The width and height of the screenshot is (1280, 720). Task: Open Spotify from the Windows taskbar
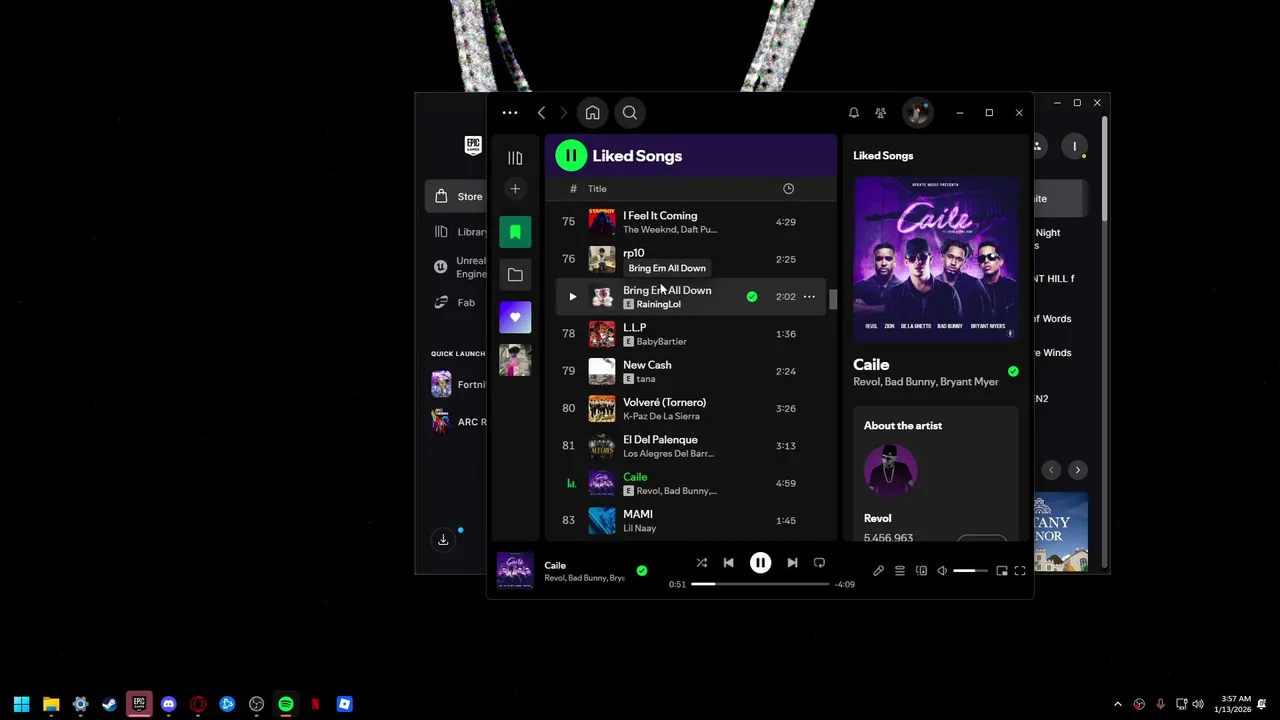click(286, 704)
